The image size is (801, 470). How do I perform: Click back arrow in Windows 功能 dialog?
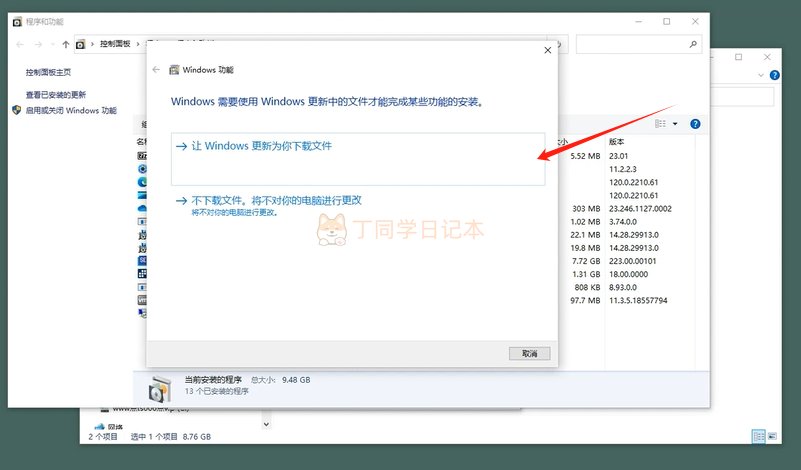click(156, 69)
